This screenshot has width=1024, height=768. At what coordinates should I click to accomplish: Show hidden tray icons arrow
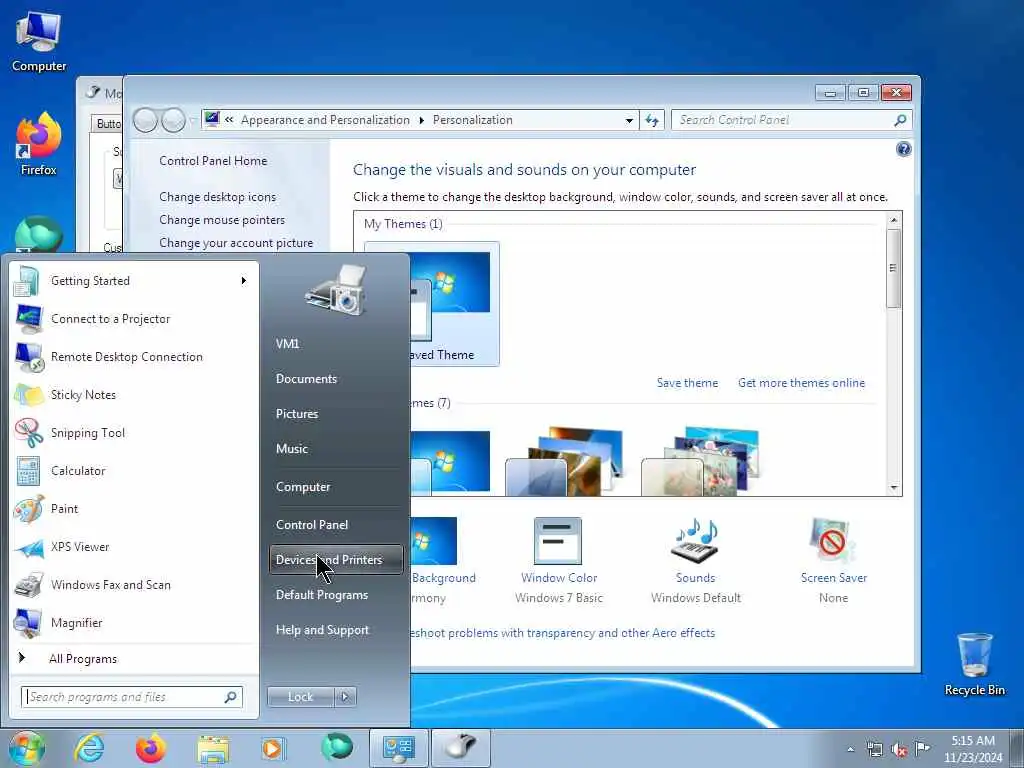[x=850, y=750]
